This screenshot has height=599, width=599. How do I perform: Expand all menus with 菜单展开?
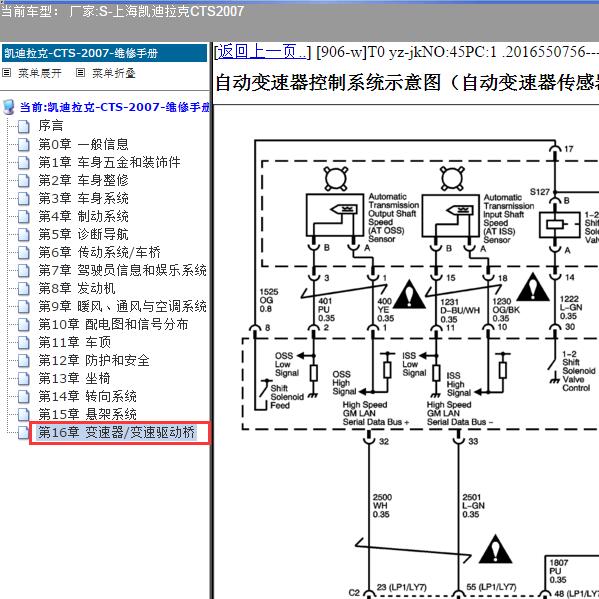pyautogui.click(x=40, y=73)
